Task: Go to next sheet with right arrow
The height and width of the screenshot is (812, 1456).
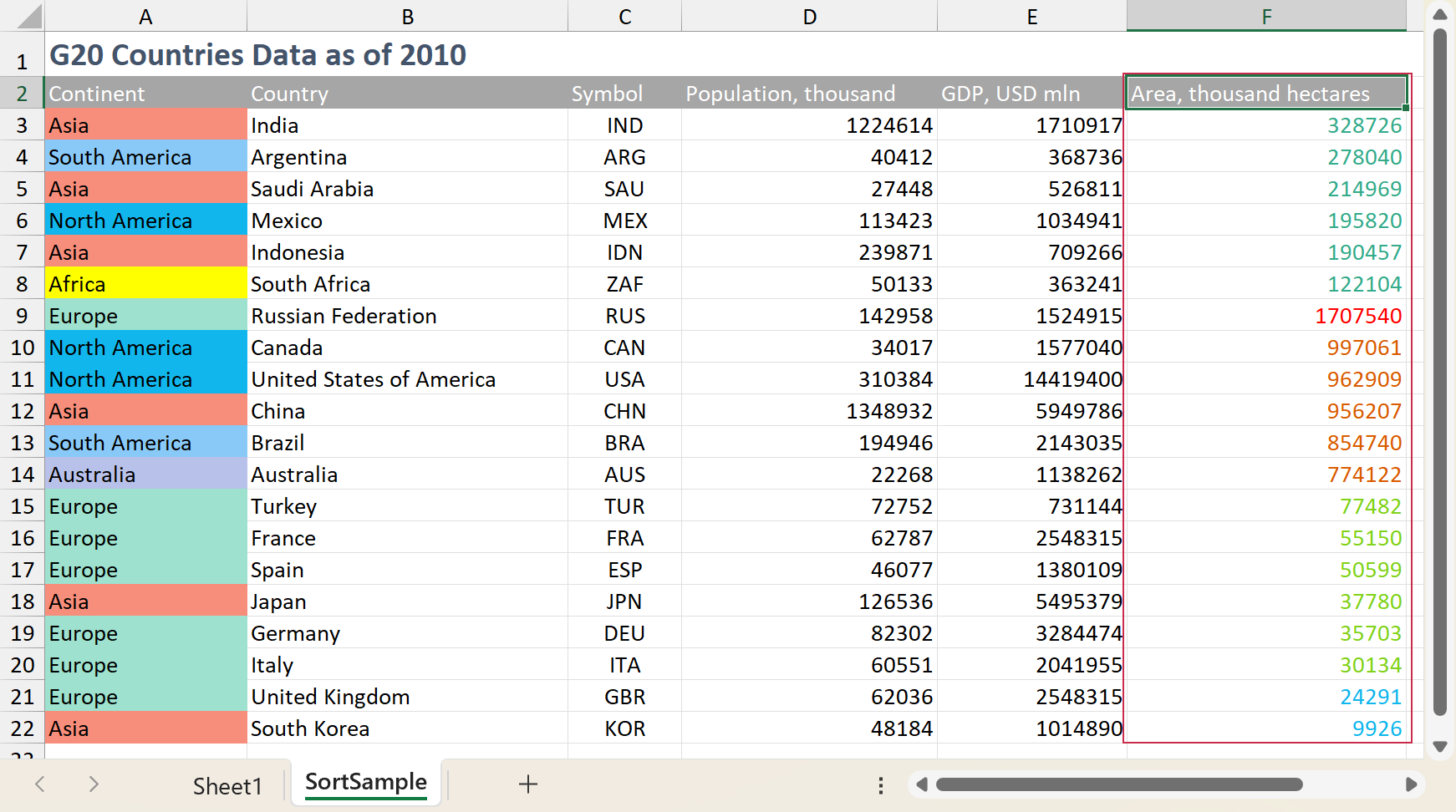Action: pyautogui.click(x=94, y=784)
